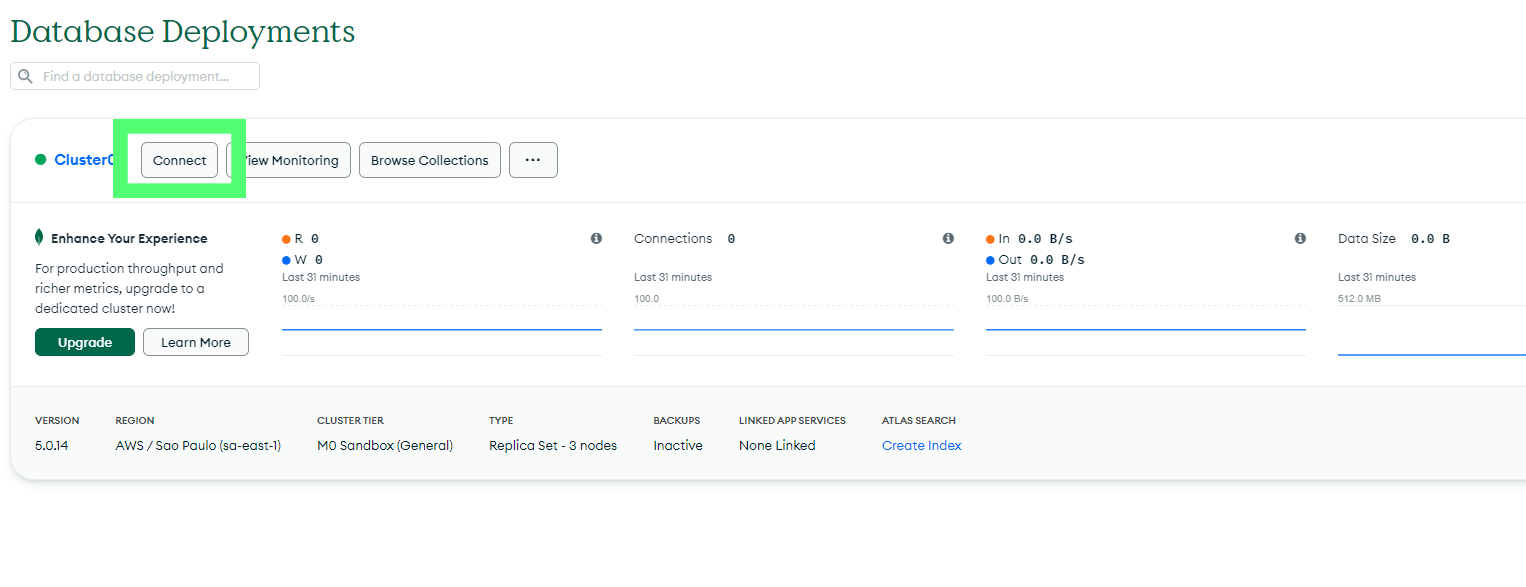
Task: Open info icon for In/Out network chart
Action: click(x=1300, y=238)
